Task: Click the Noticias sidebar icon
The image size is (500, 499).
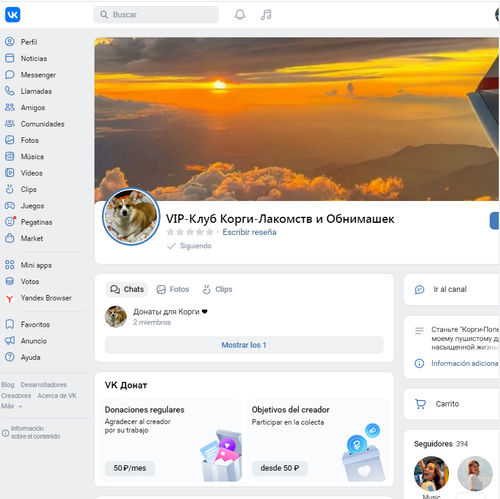Action: tap(10, 58)
